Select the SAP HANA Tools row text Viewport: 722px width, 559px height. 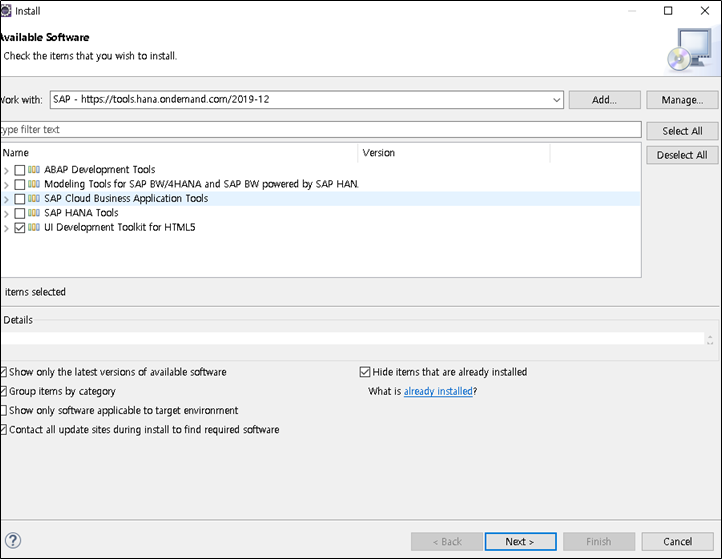pyautogui.click(x=81, y=213)
